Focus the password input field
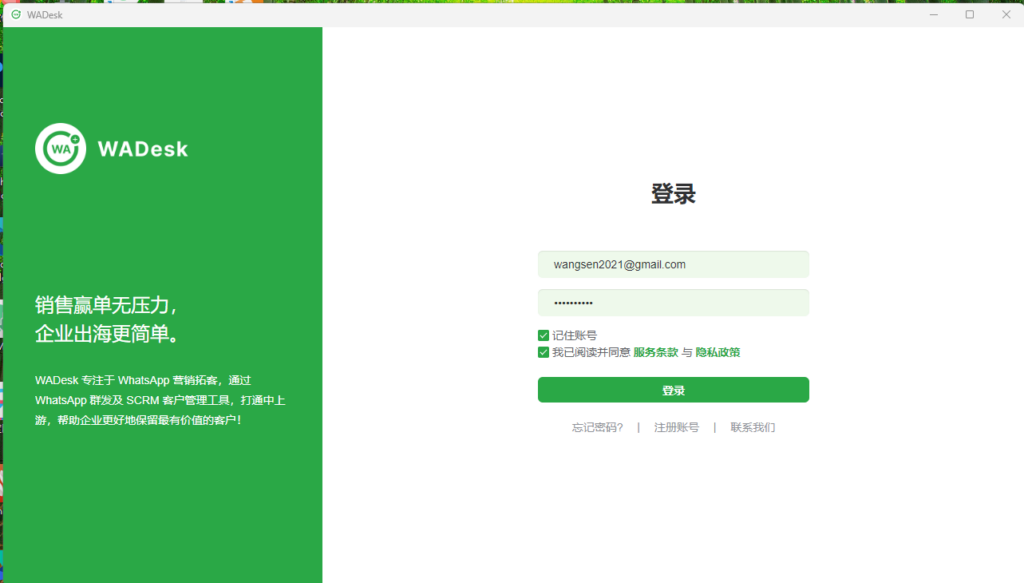 pyautogui.click(x=673, y=303)
